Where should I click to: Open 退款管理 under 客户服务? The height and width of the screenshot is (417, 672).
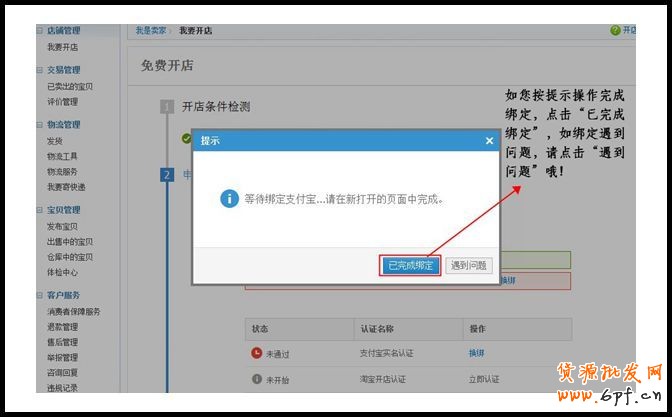[62, 327]
